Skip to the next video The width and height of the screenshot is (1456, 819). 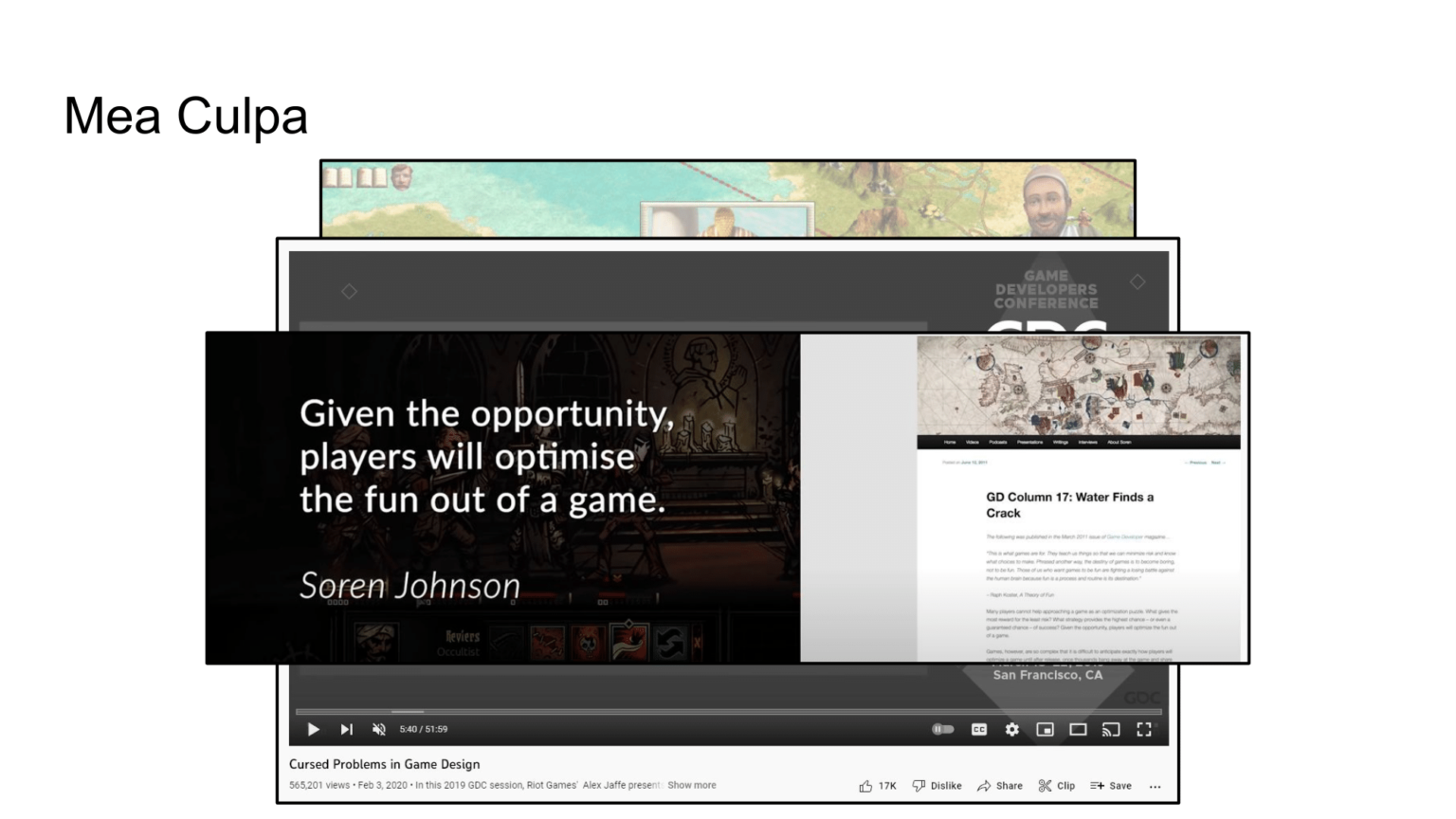tap(346, 729)
